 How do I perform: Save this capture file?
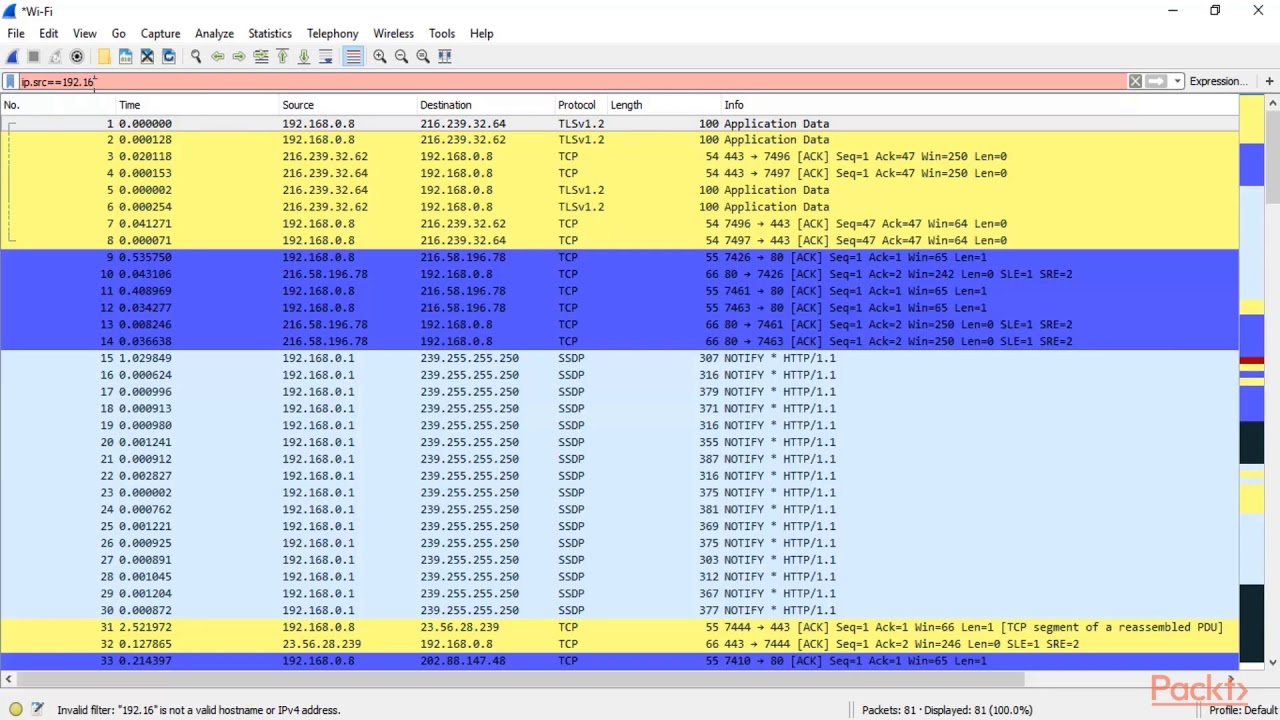point(125,57)
